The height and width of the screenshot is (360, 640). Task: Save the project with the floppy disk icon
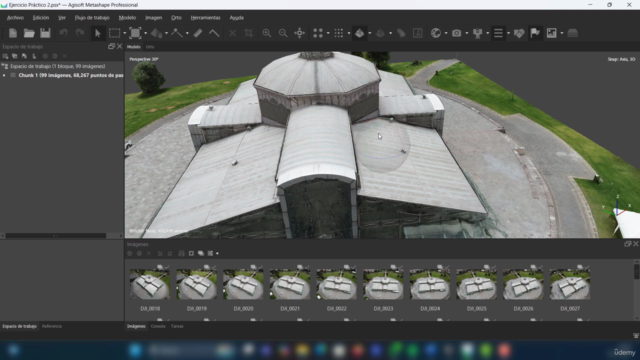click(45, 33)
